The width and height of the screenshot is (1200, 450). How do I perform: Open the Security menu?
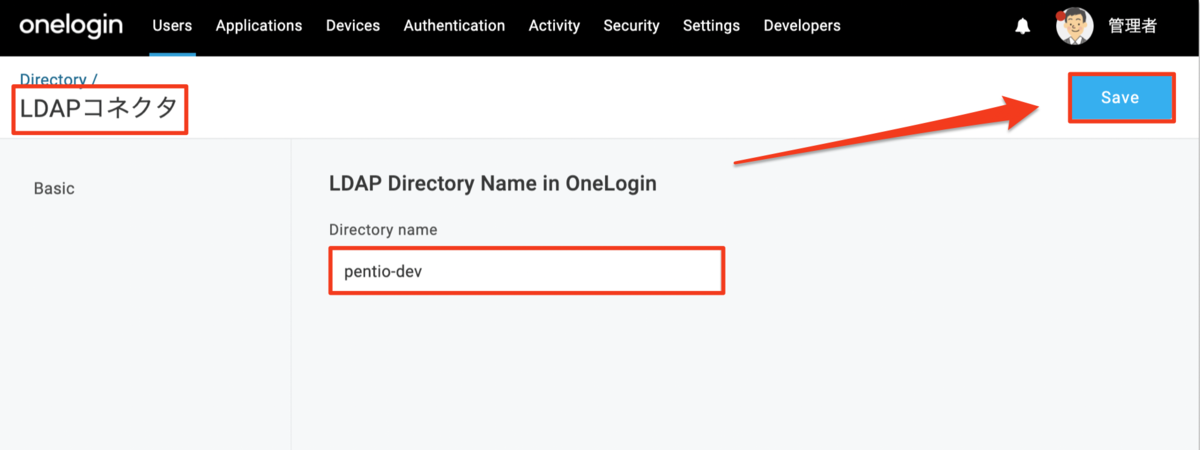pos(631,26)
